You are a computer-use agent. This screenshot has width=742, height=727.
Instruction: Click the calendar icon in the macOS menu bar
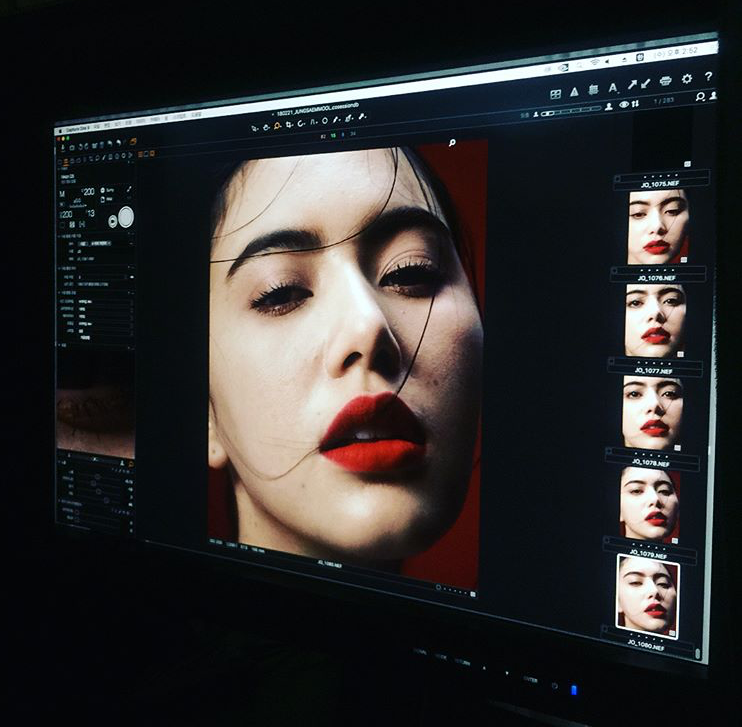click(640, 57)
